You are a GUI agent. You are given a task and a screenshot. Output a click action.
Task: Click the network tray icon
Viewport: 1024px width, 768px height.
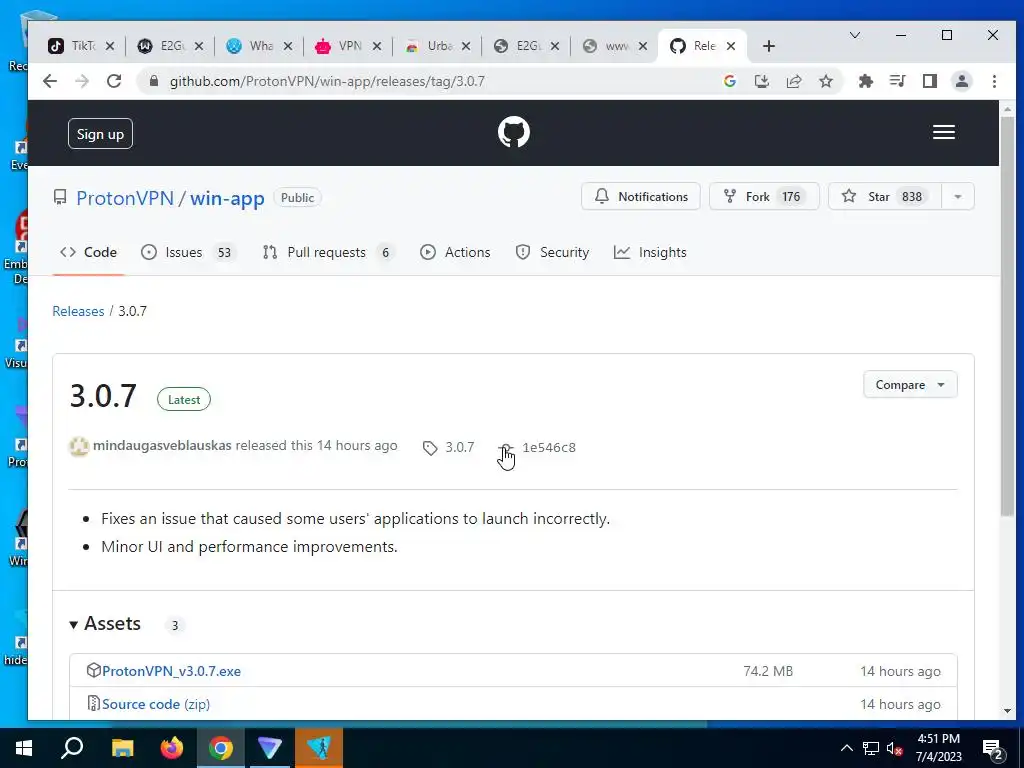tap(871, 748)
